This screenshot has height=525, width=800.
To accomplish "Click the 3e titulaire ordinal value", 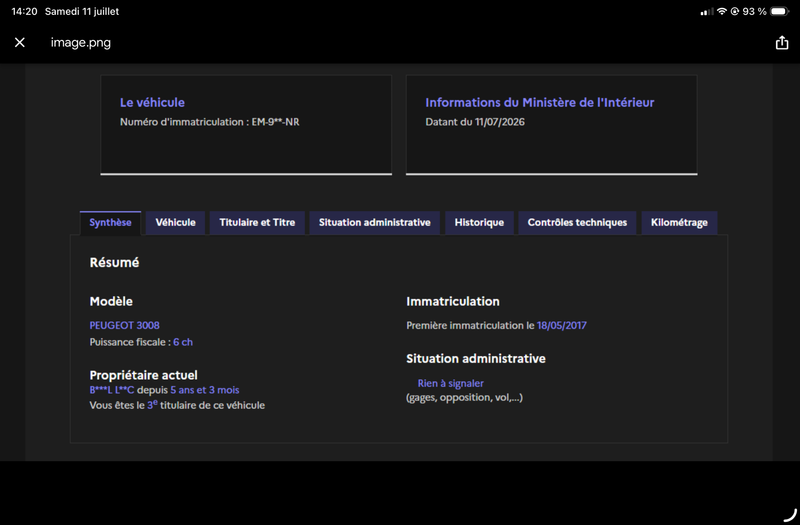I will click(152, 405).
